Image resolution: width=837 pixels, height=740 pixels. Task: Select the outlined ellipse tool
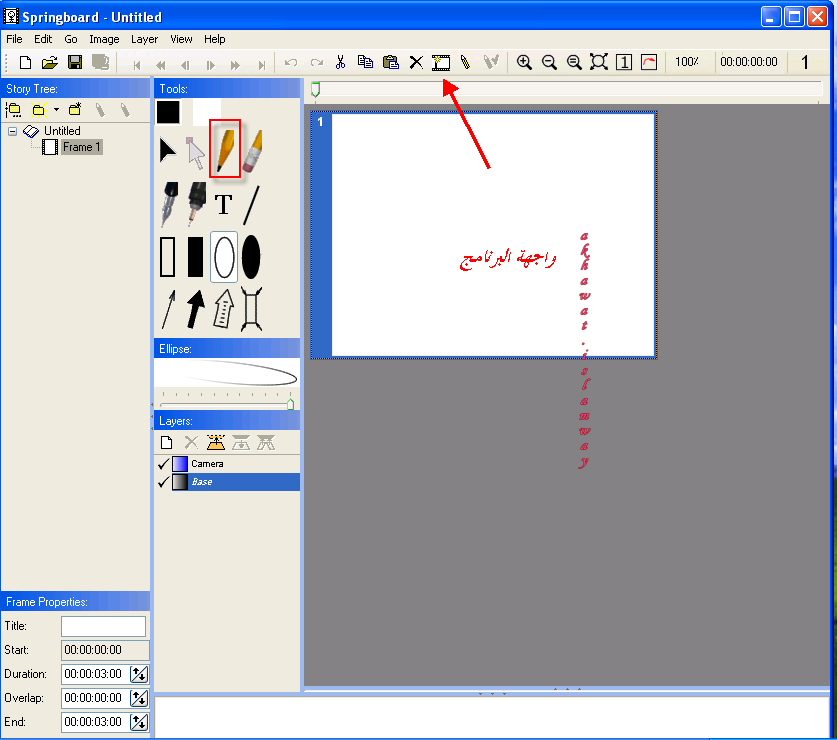pos(224,257)
